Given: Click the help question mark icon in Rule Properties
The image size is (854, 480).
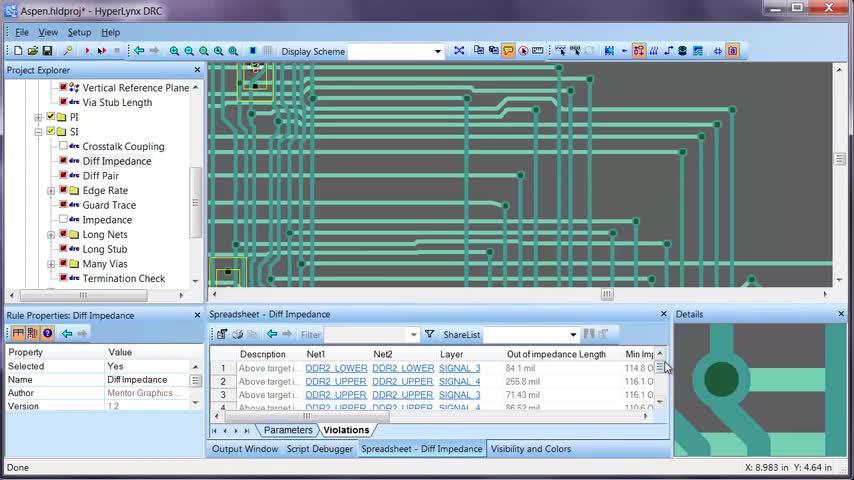Looking at the screenshot, I should pyautogui.click(x=47, y=334).
